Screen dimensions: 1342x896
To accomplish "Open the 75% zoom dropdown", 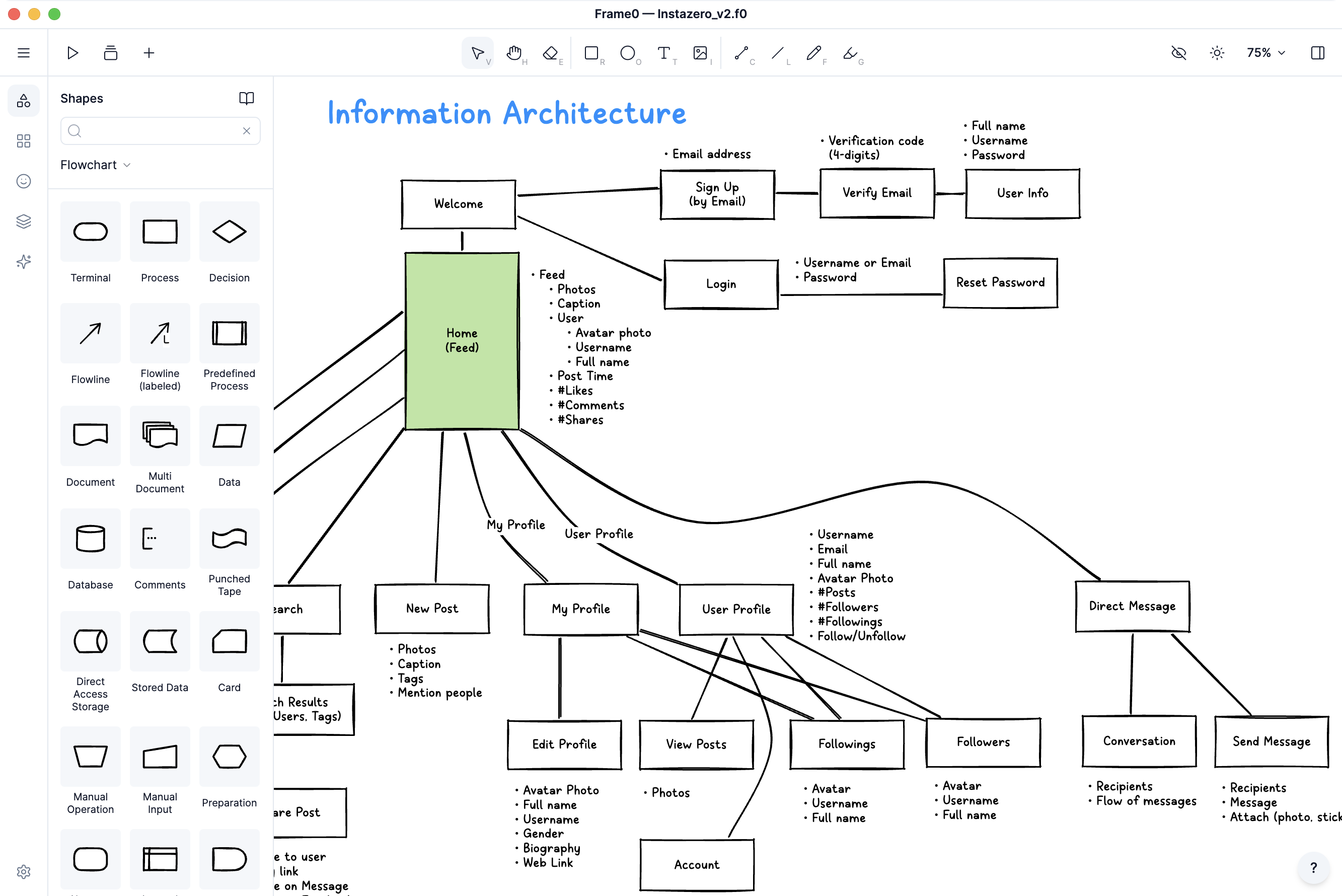I will [1266, 53].
